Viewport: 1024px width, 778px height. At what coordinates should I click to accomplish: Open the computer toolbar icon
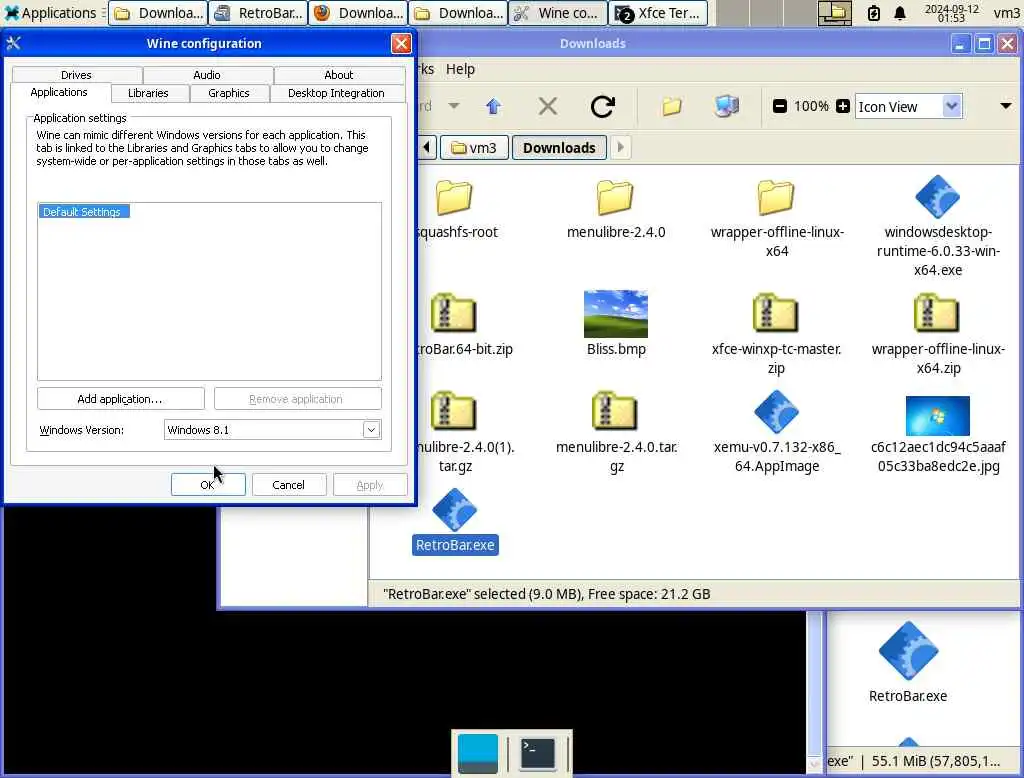click(x=726, y=106)
